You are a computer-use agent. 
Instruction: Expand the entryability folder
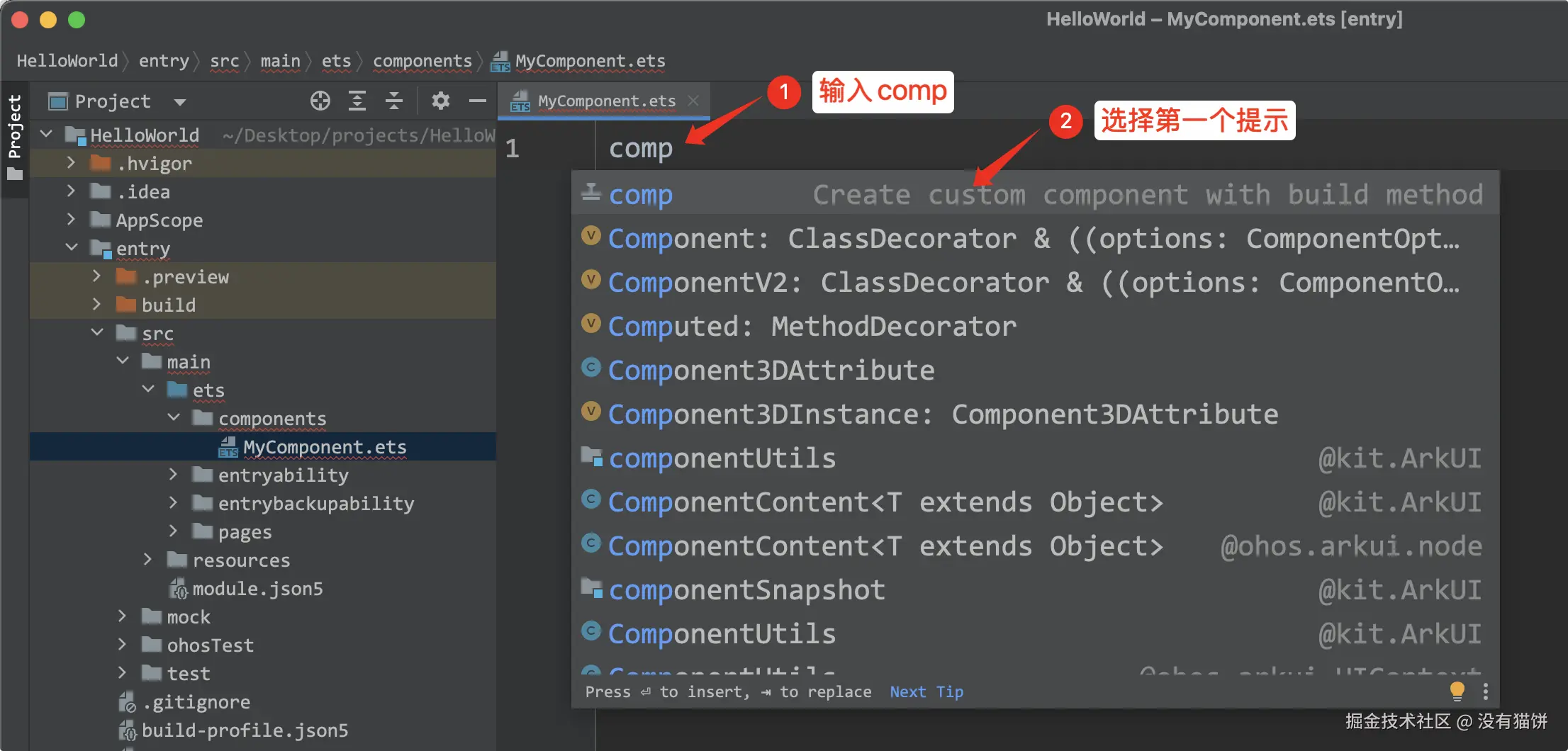(174, 475)
